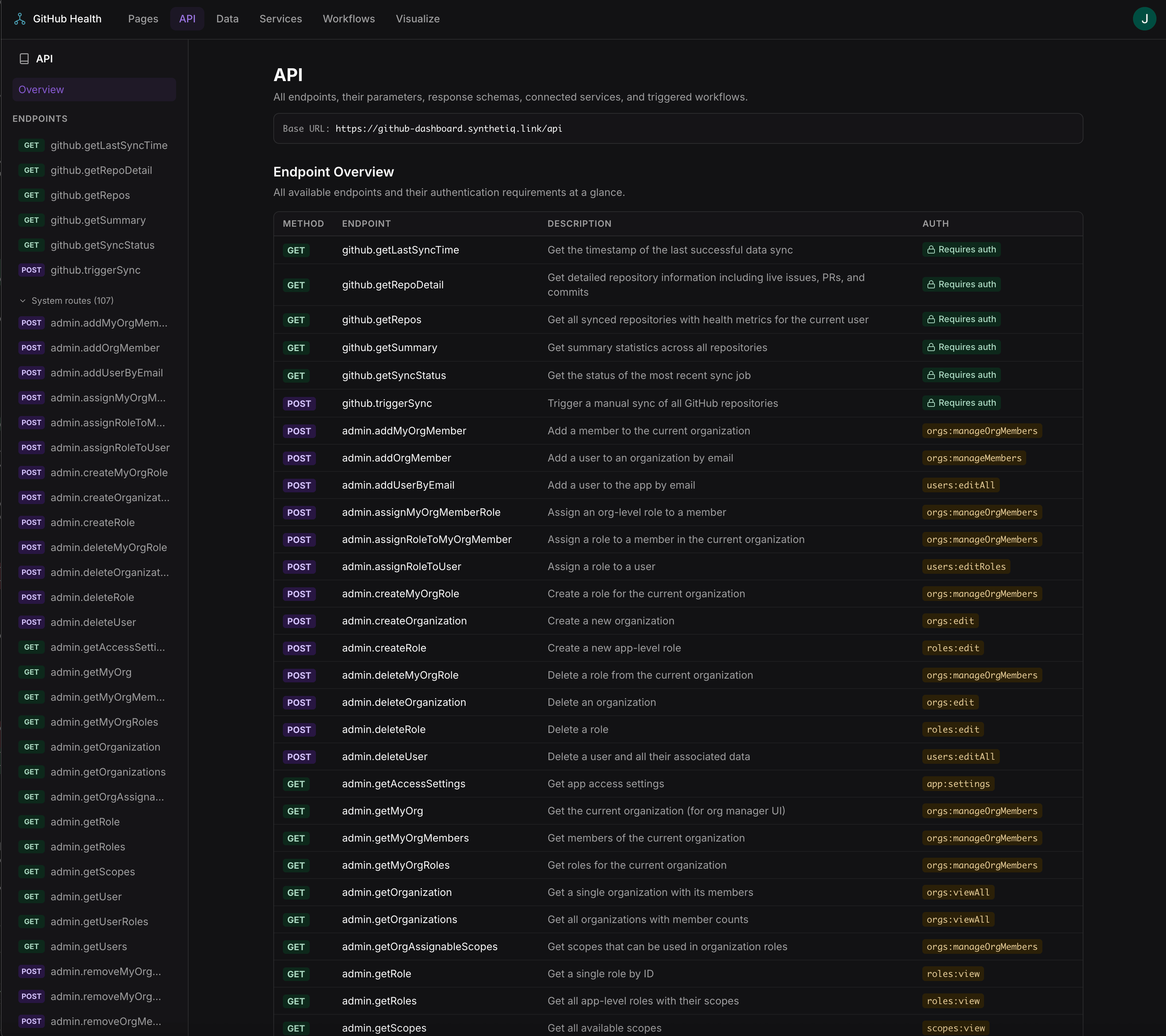Click the GET badge for github.getRepos row
The height and width of the screenshot is (1036, 1166).
click(x=295, y=320)
